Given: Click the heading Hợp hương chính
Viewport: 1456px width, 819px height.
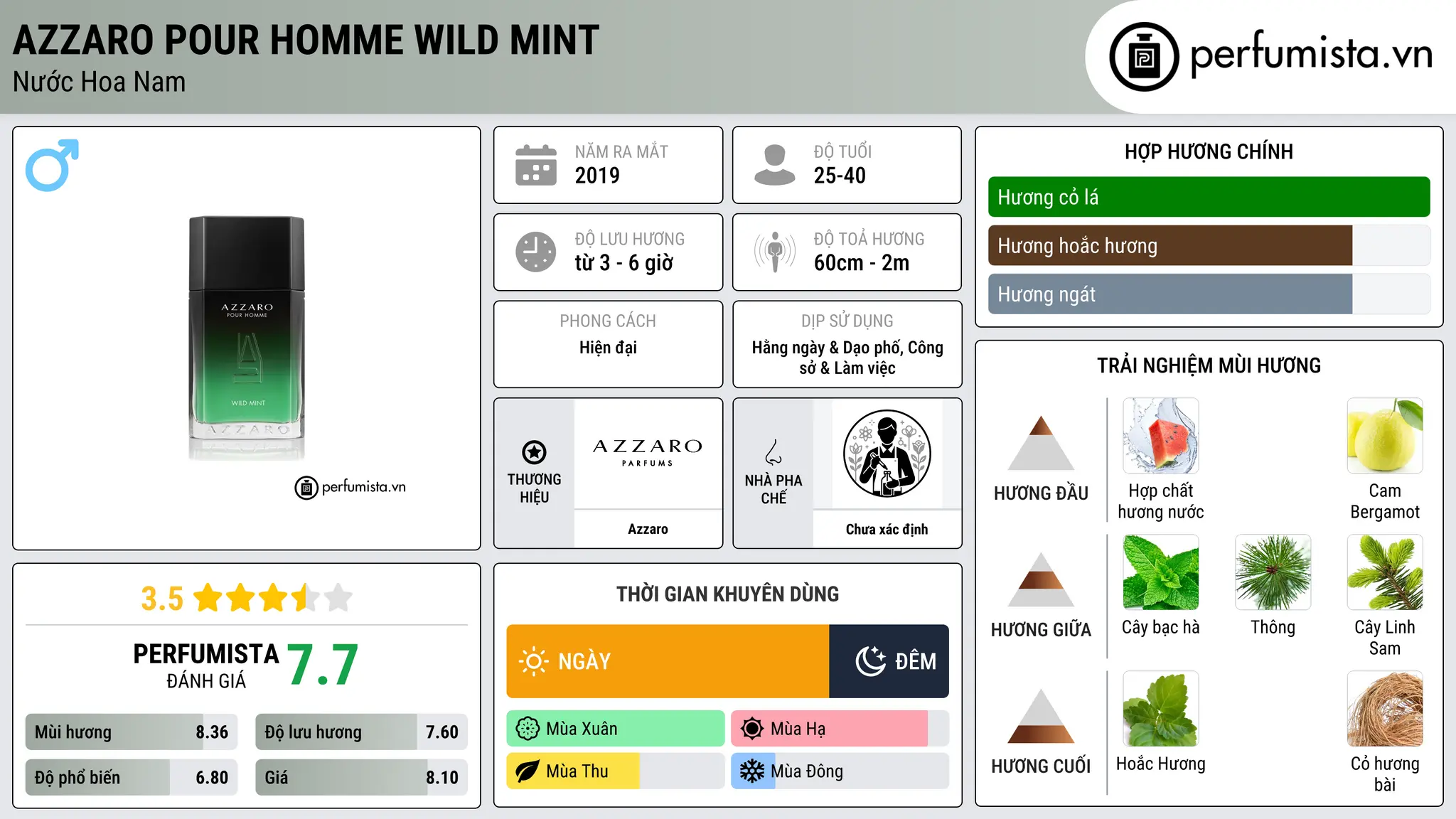Looking at the screenshot, I should click(1209, 151).
